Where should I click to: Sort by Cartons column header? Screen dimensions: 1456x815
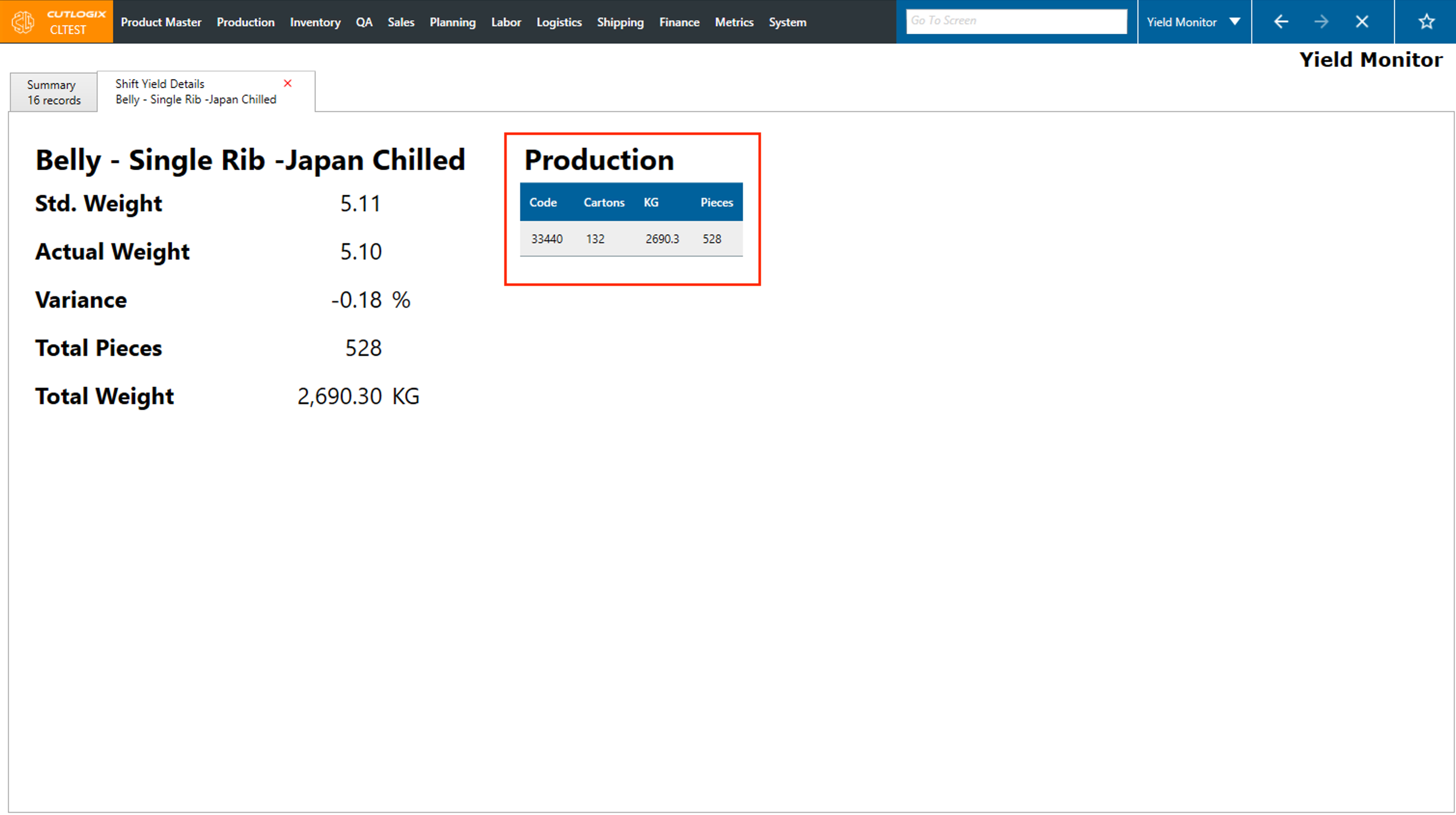(x=604, y=203)
